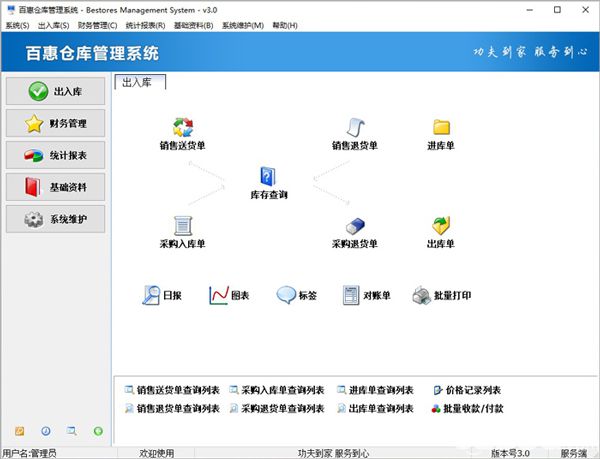Click the 统计报表 sidebar button
600x459 pixels.
55,155
